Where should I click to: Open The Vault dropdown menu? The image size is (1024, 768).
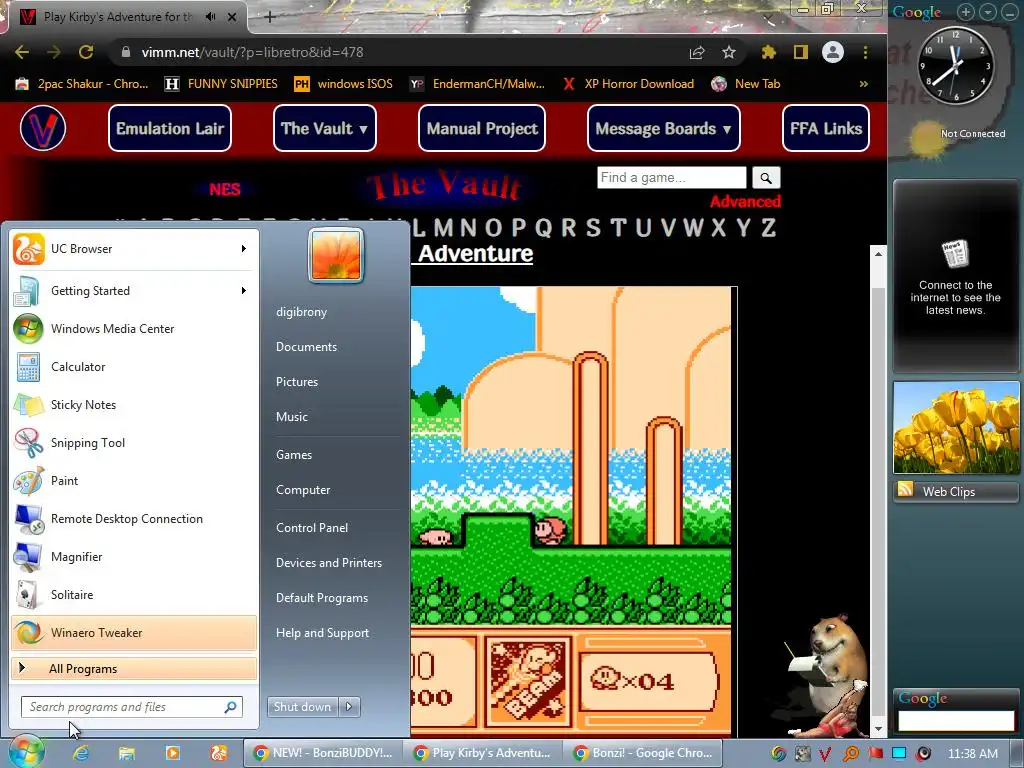coord(325,128)
